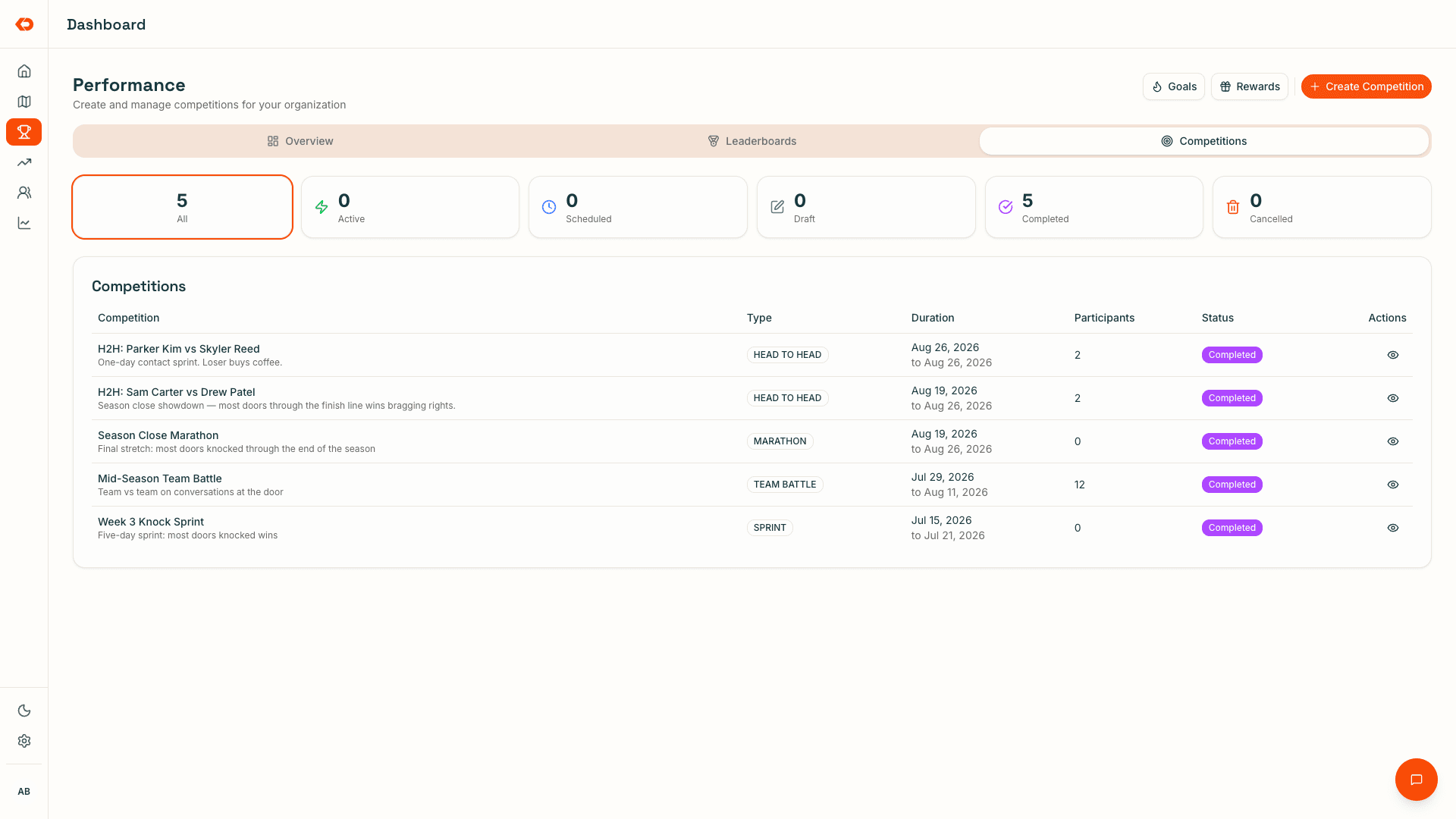1456x819 pixels.
Task: Click the Participants column header
Action: pyautogui.click(x=1104, y=318)
